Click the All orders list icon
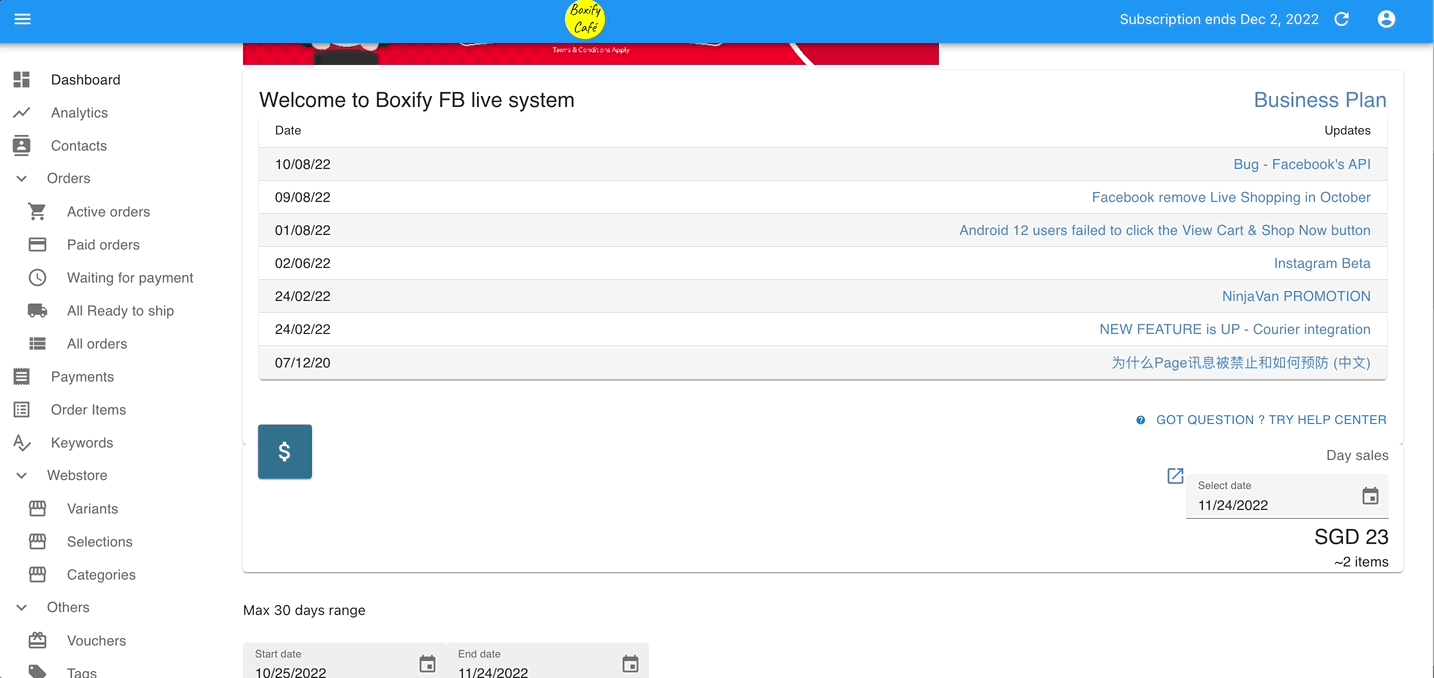 click(38, 344)
